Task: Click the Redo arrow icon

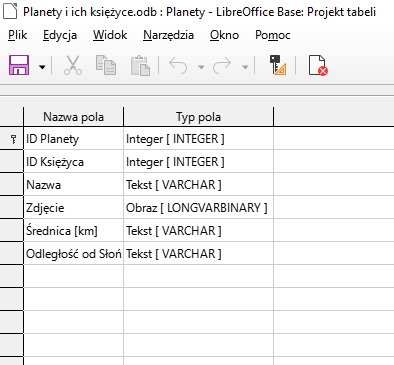Action: [222, 65]
